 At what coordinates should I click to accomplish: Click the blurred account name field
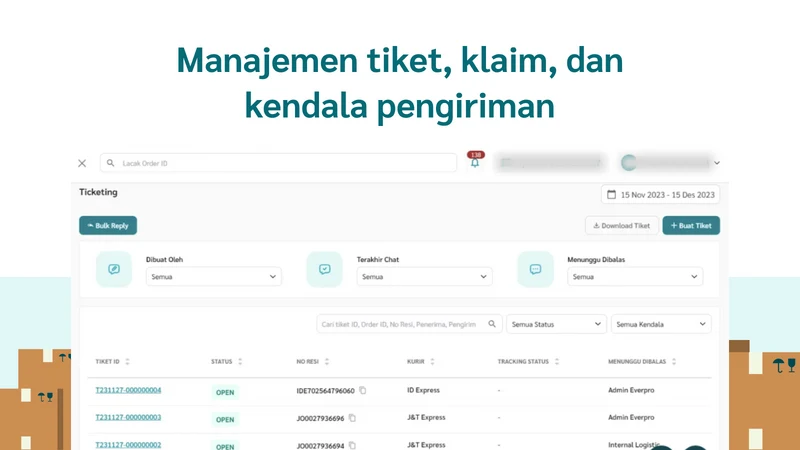point(550,163)
